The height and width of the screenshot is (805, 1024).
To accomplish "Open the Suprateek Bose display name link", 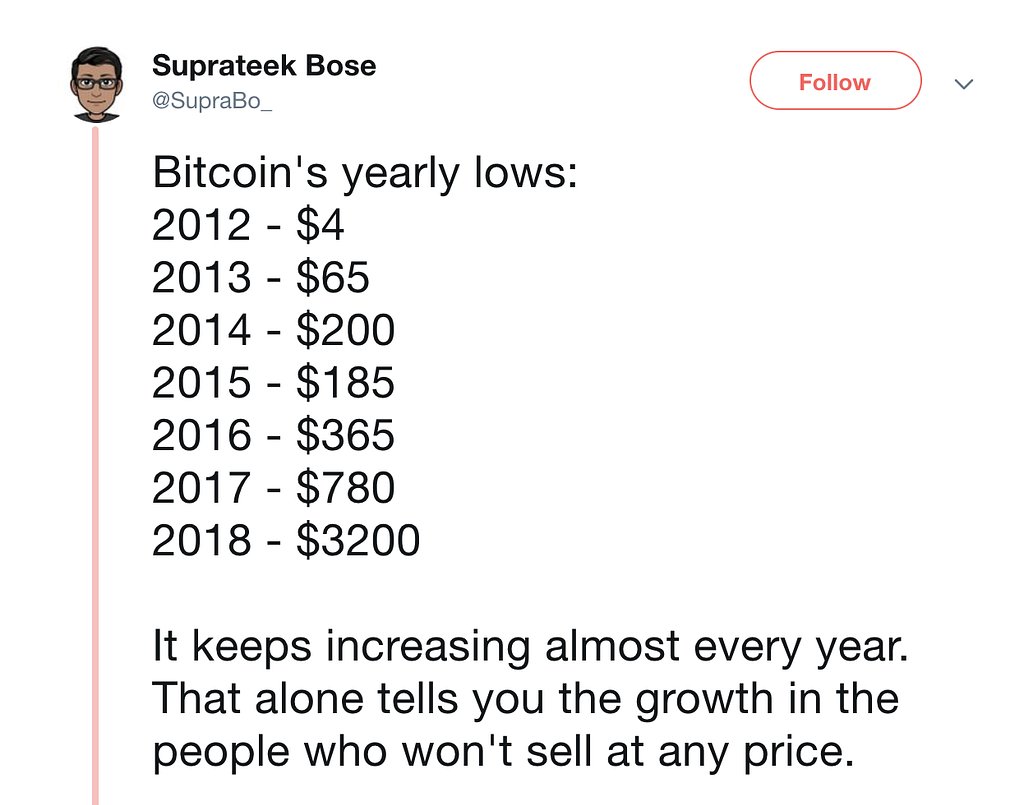I will pyautogui.click(x=264, y=67).
